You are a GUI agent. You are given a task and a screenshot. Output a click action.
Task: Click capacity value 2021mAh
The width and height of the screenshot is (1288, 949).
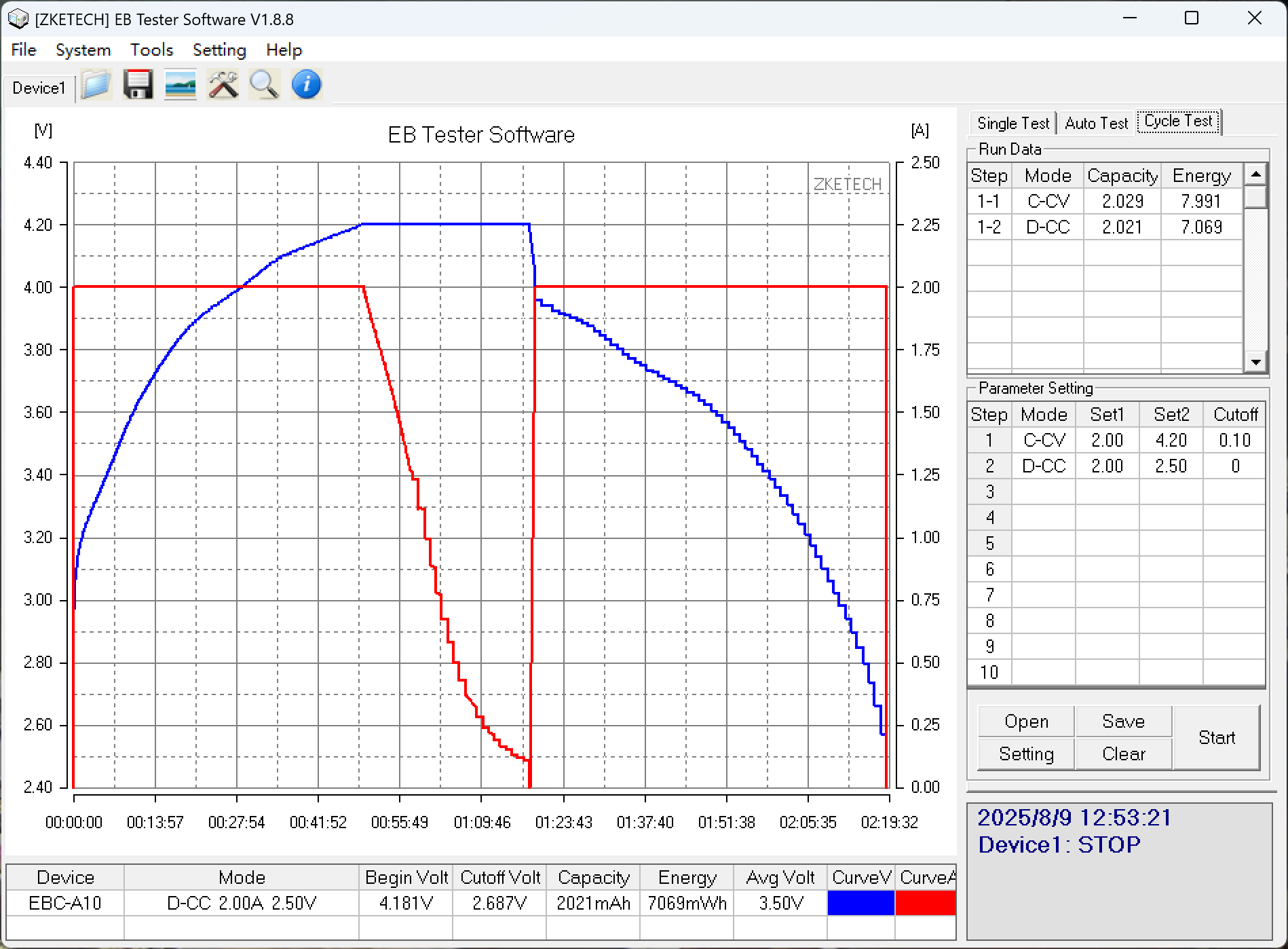click(593, 904)
